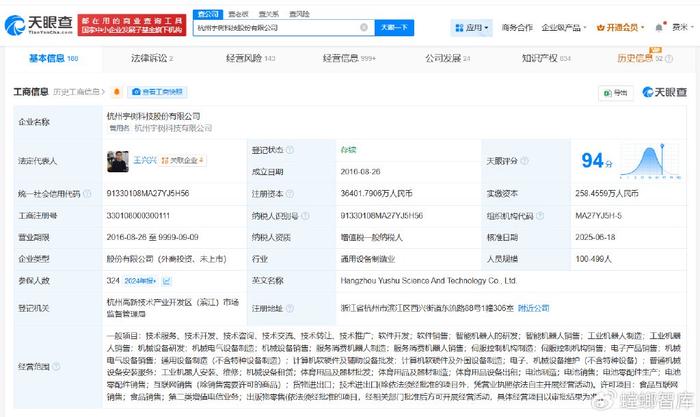
Task: Click credit code 91330108MA27YJ5H56 under 统一社会信用代码
Action: click(148, 193)
